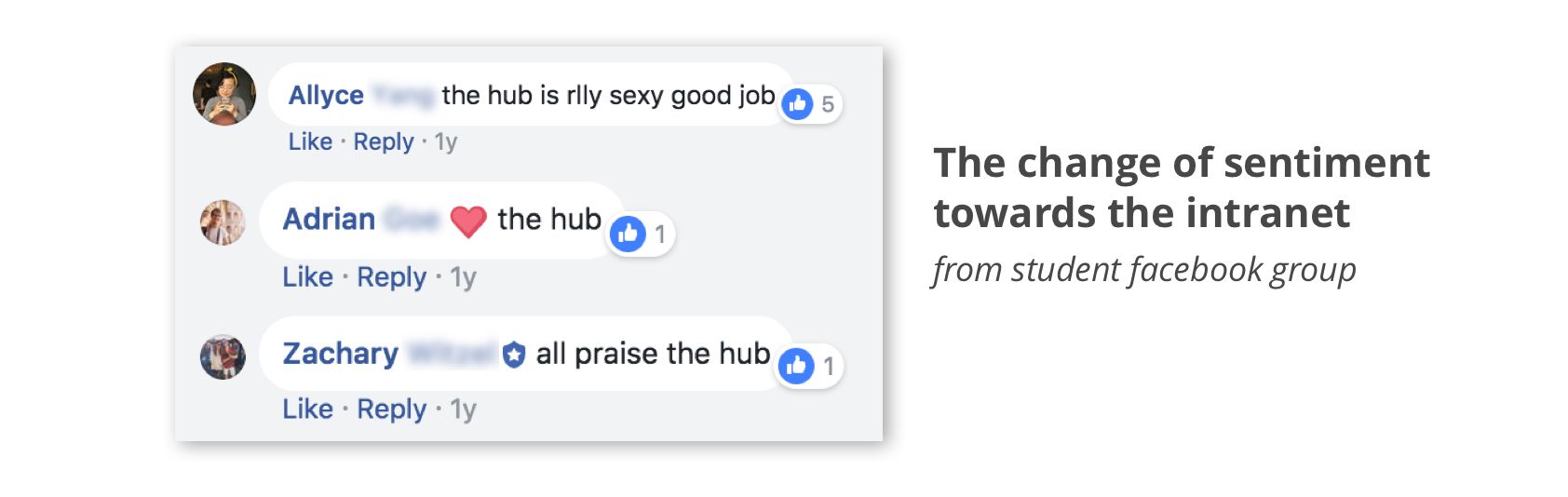
Task: Like Allyce's comment about the hub
Action: [310, 141]
